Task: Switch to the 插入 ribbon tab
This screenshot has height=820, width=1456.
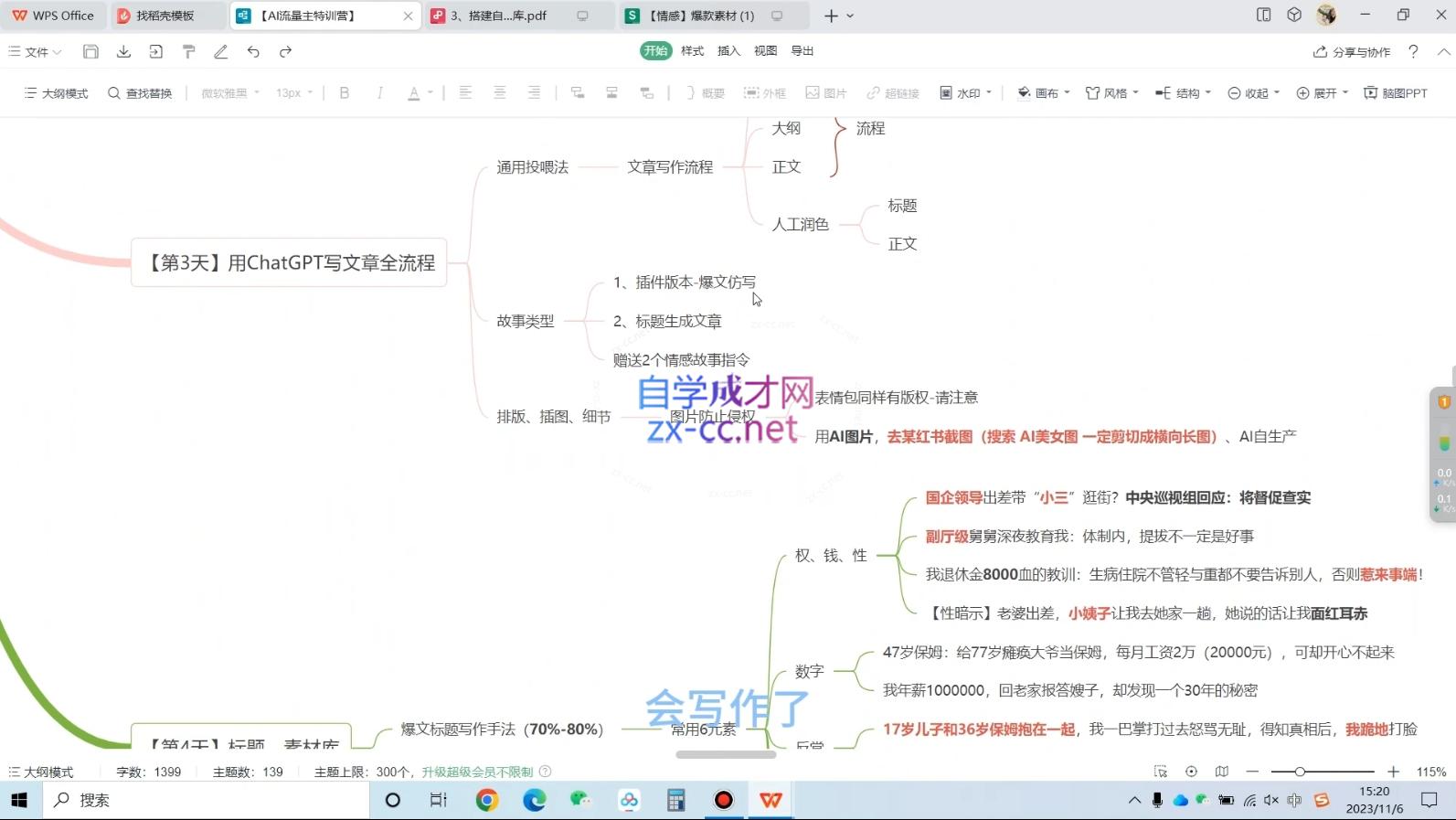Action: click(728, 51)
